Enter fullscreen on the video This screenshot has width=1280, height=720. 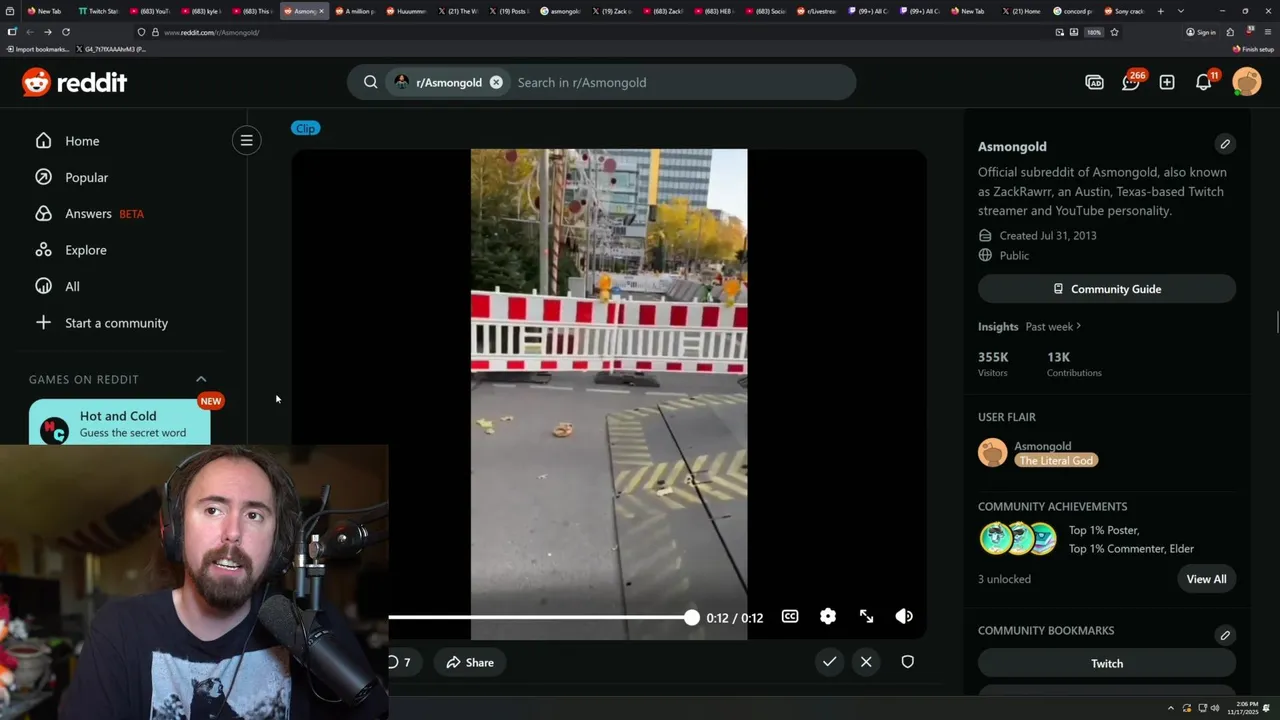866,616
